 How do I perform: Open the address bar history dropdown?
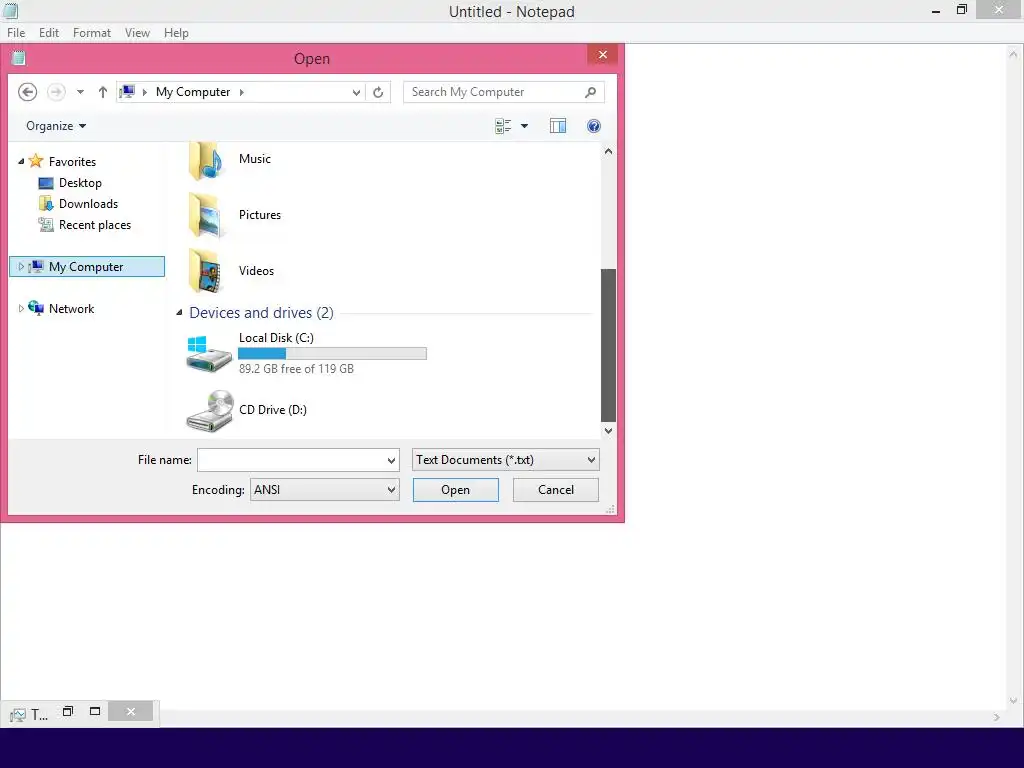tap(356, 92)
